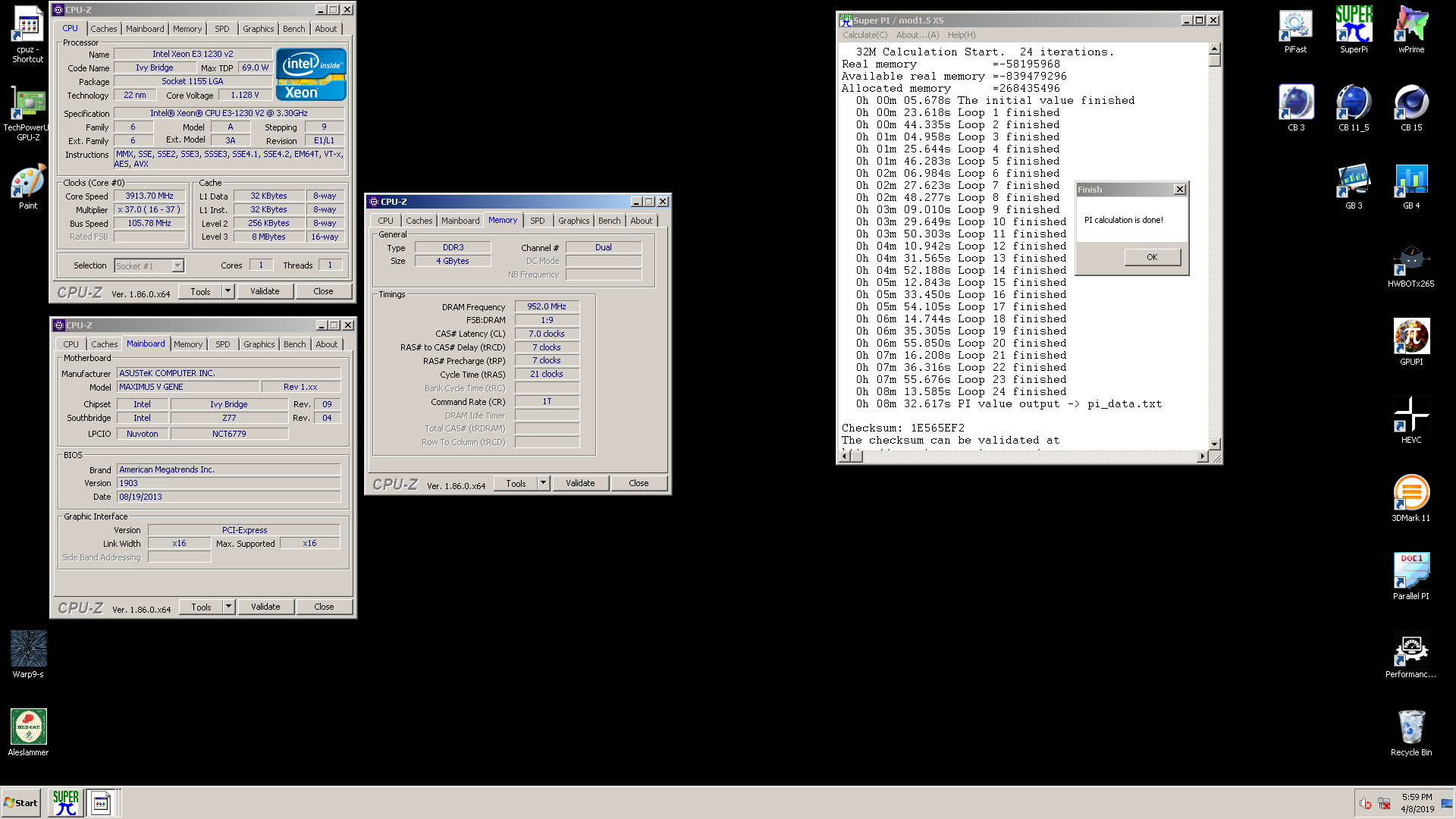Open the Performance desktop shortcut

1411,655
